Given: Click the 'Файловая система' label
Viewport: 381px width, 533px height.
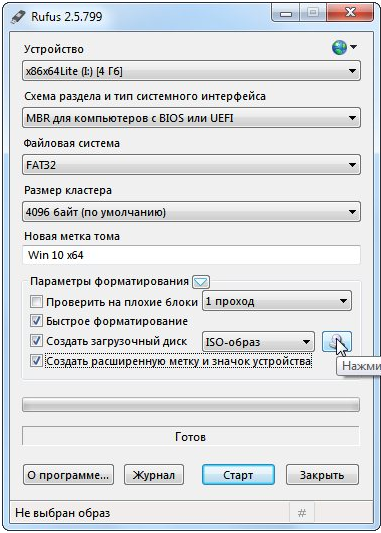Looking at the screenshot, I should coord(71,143).
